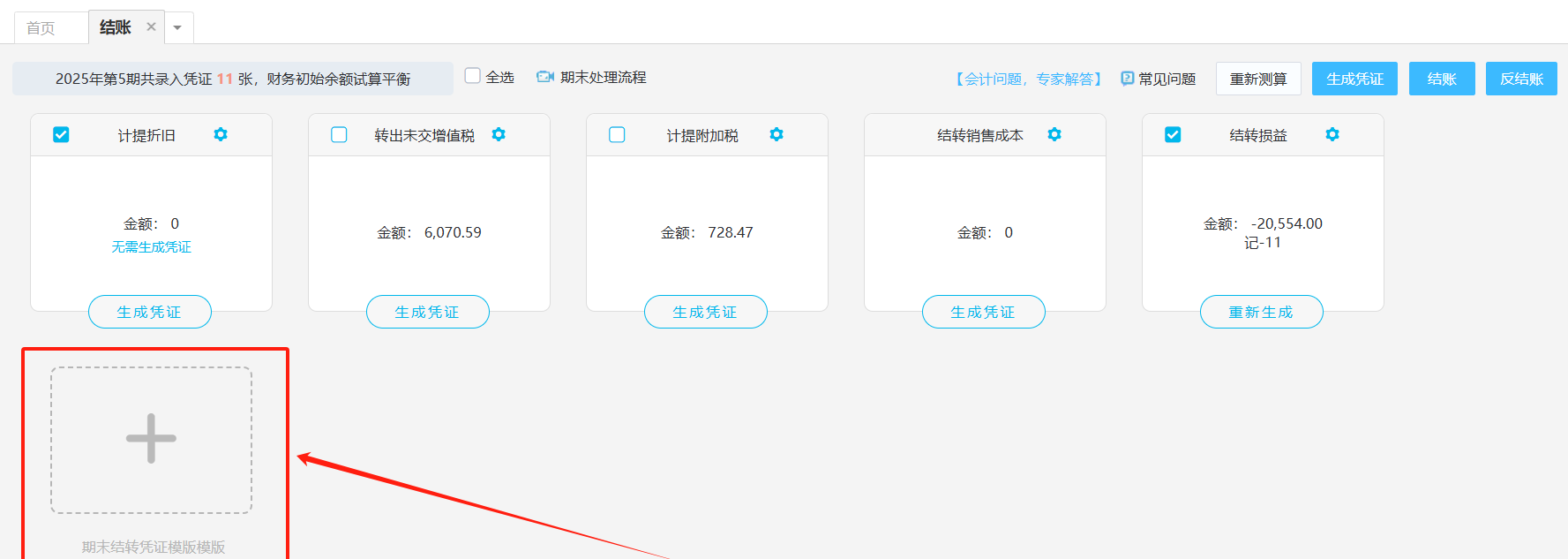Open settings gear for 结转损益 card

coord(1332,134)
